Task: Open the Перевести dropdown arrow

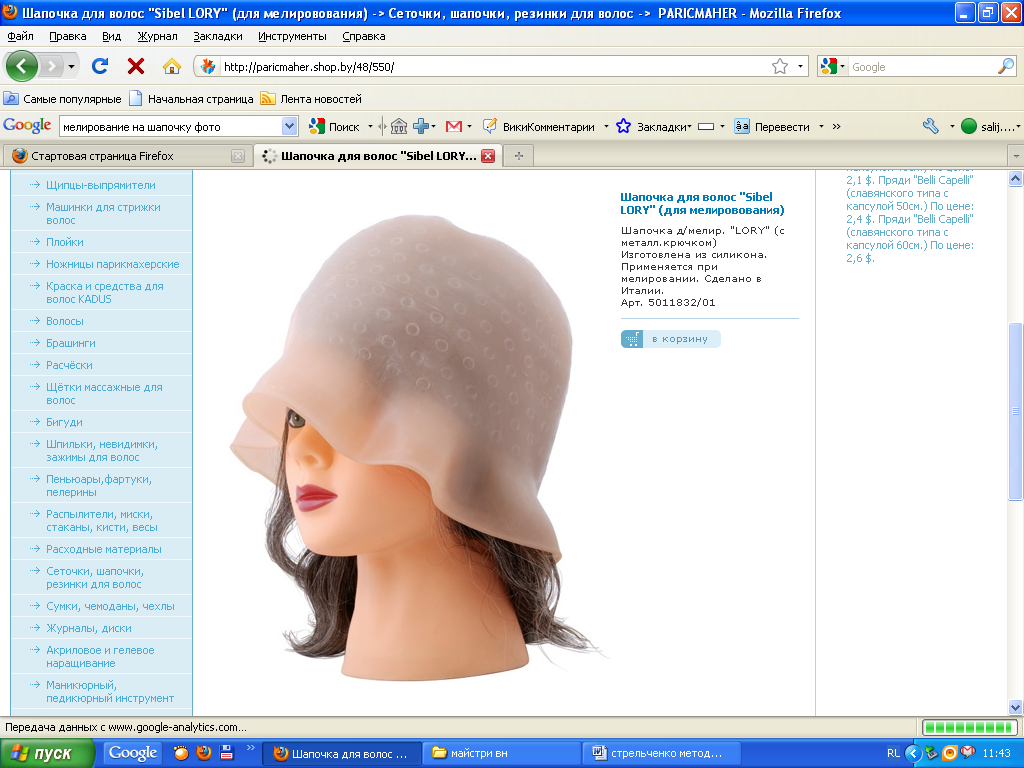Action: 821,127
